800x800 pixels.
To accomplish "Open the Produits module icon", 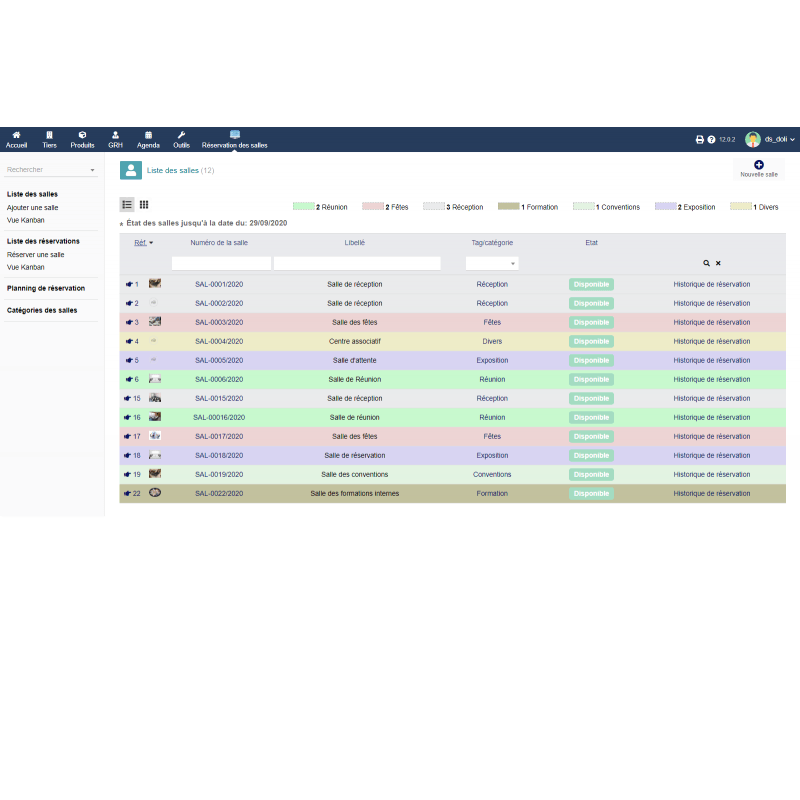I will (82, 135).
